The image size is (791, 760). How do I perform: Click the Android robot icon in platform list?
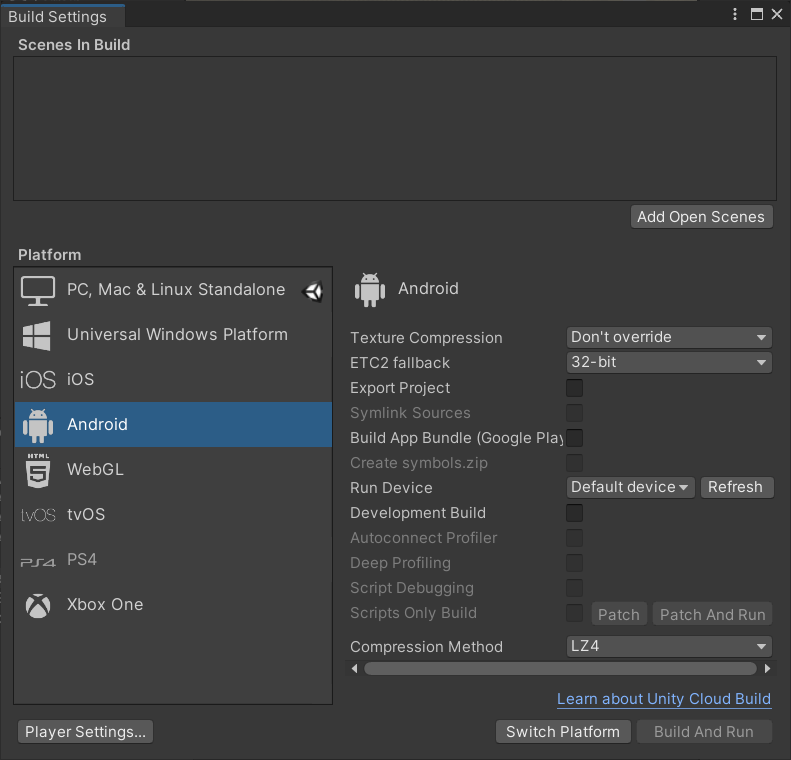point(38,425)
